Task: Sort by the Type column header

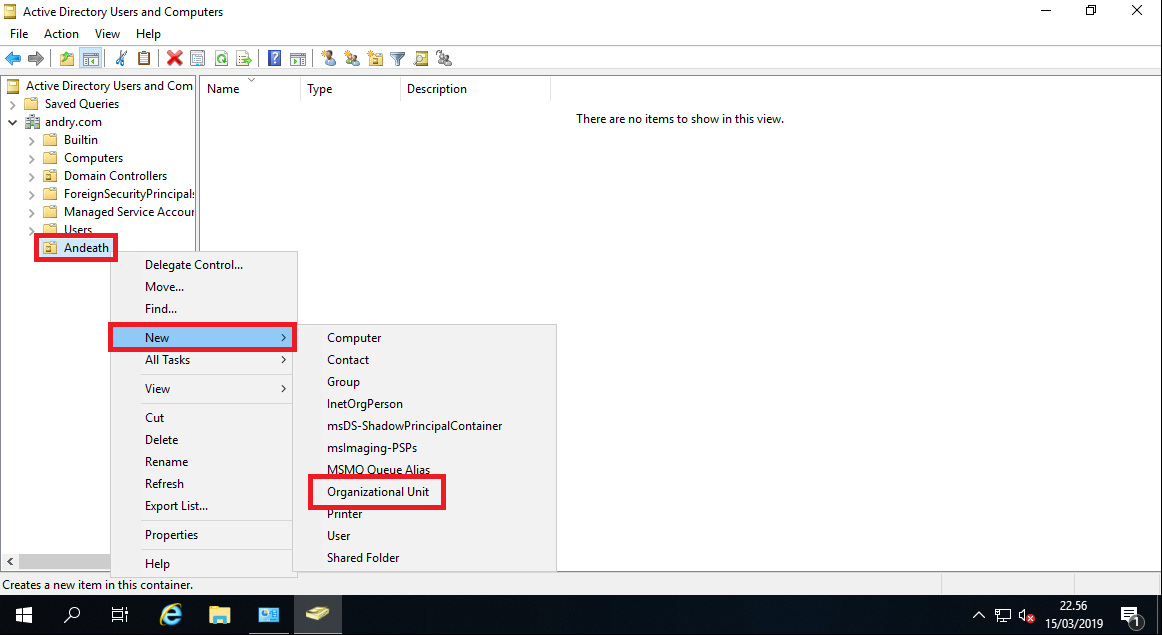Action: point(350,89)
